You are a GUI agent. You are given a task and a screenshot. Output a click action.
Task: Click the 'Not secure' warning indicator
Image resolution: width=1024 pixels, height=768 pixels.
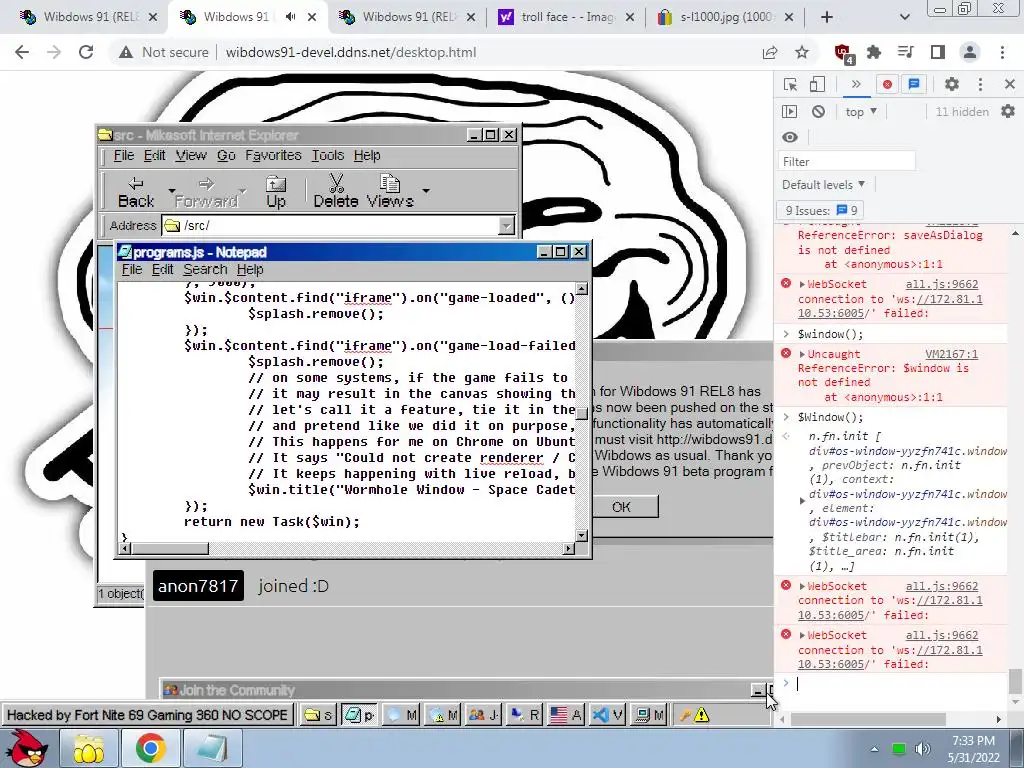click(x=164, y=52)
